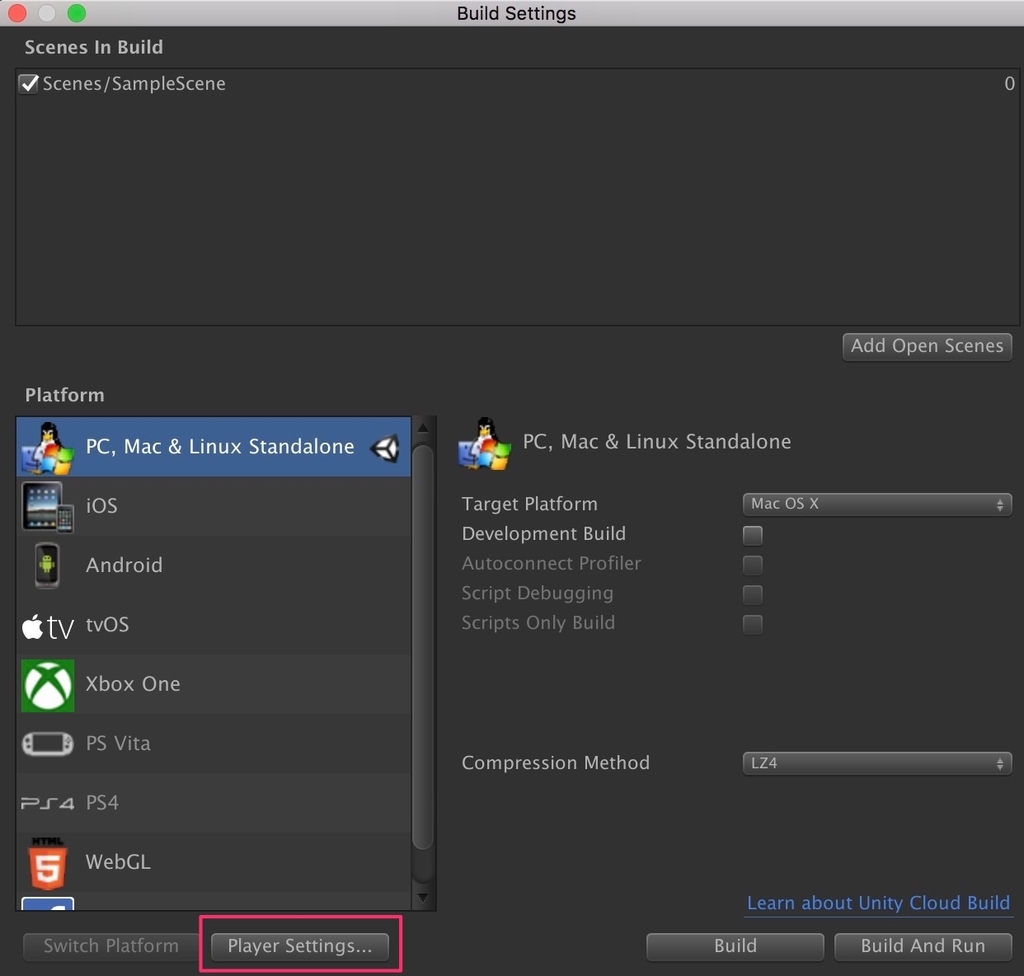The height and width of the screenshot is (976, 1024).
Task: Click the iOS device icon
Action: (48, 507)
